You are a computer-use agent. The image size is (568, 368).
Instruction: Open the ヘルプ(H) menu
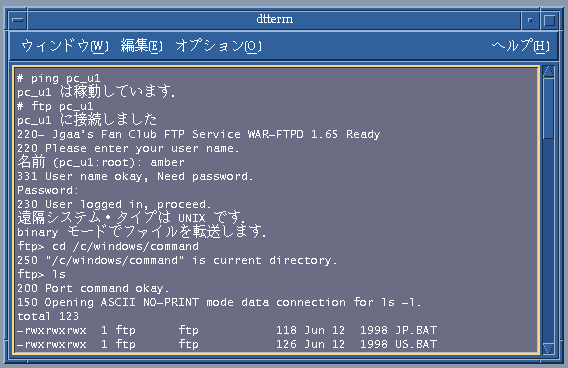tap(521, 46)
